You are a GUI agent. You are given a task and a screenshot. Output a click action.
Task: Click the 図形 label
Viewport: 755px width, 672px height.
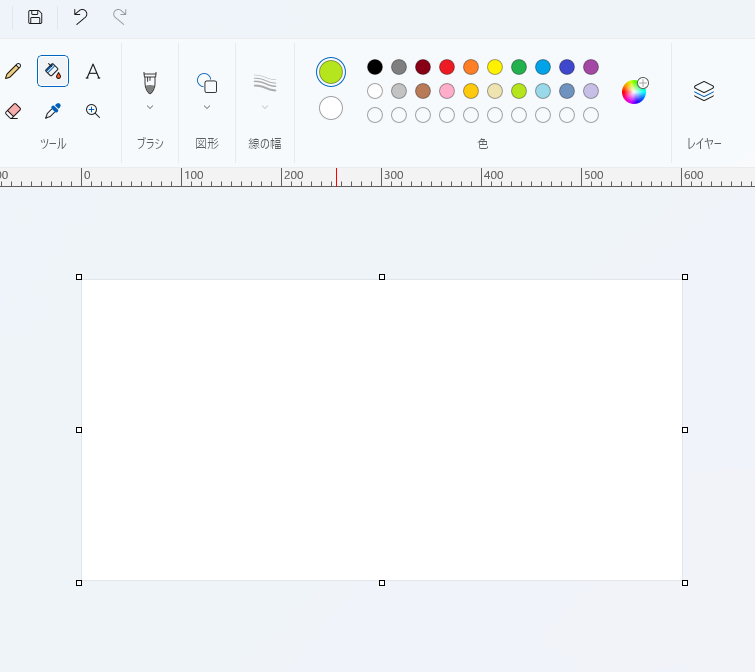coord(207,143)
